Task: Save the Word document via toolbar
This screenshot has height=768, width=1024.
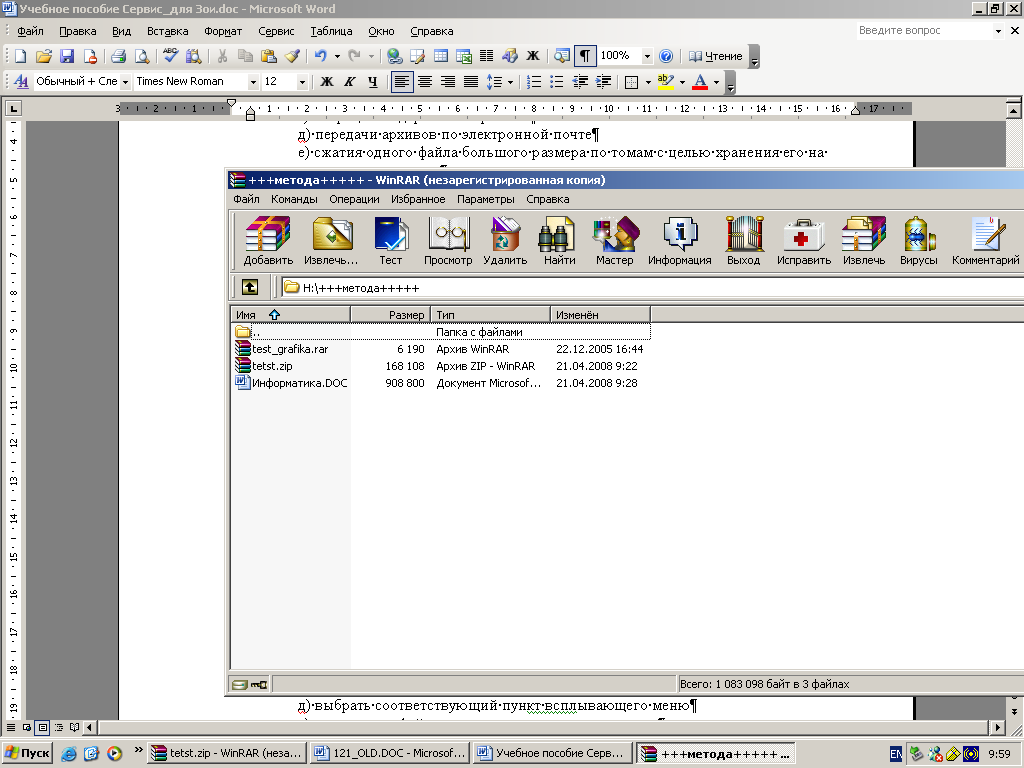Action: point(67,56)
